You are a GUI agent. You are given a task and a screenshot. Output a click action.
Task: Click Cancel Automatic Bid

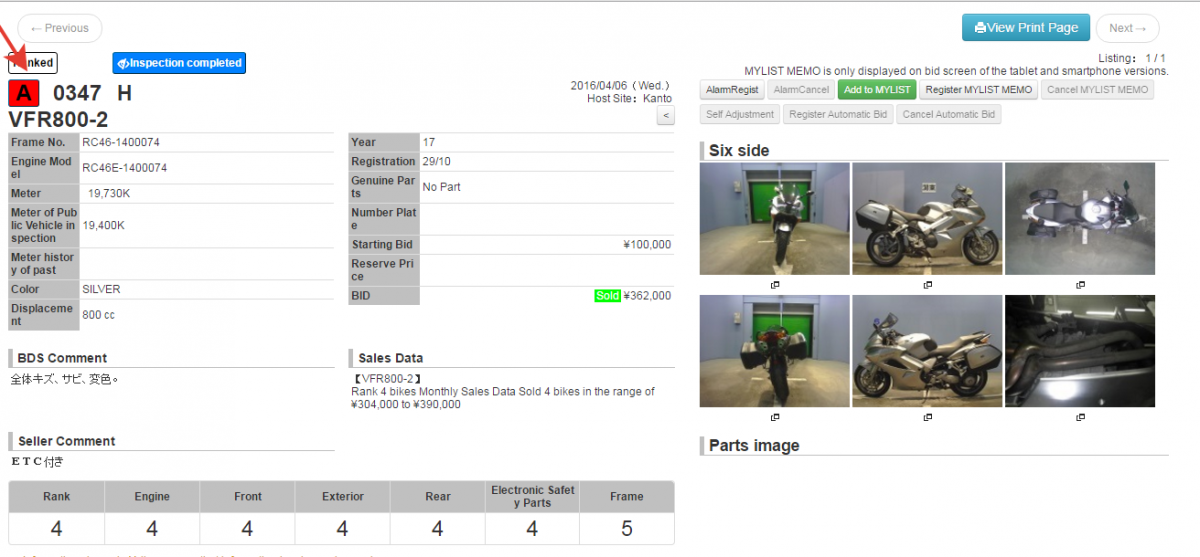pyautogui.click(x=949, y=114)
